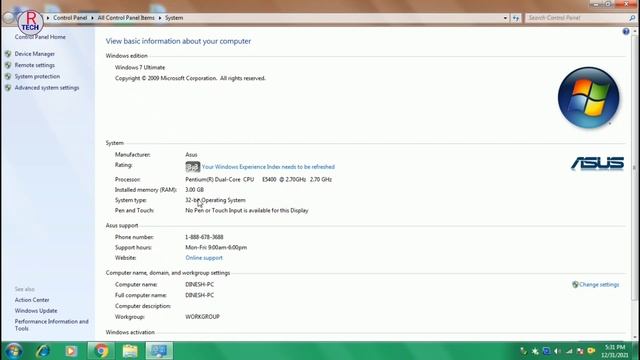Expand the address bar history dropdown

tap(505, 18)
